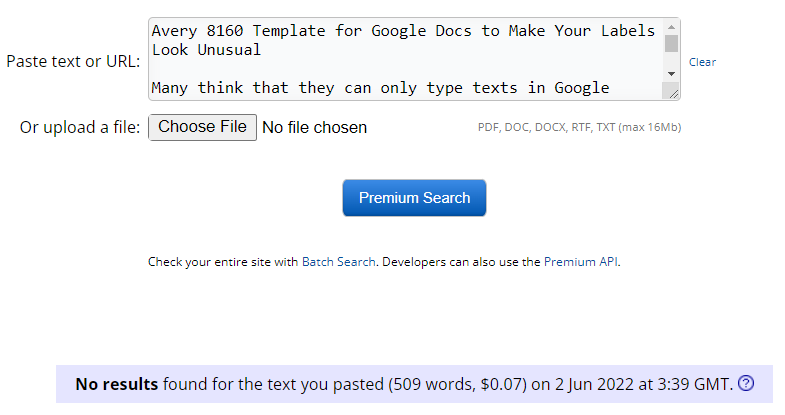Viewport: 785px width, 415px height.
Task: Open the Batch Search link
Action: point(339,262)
